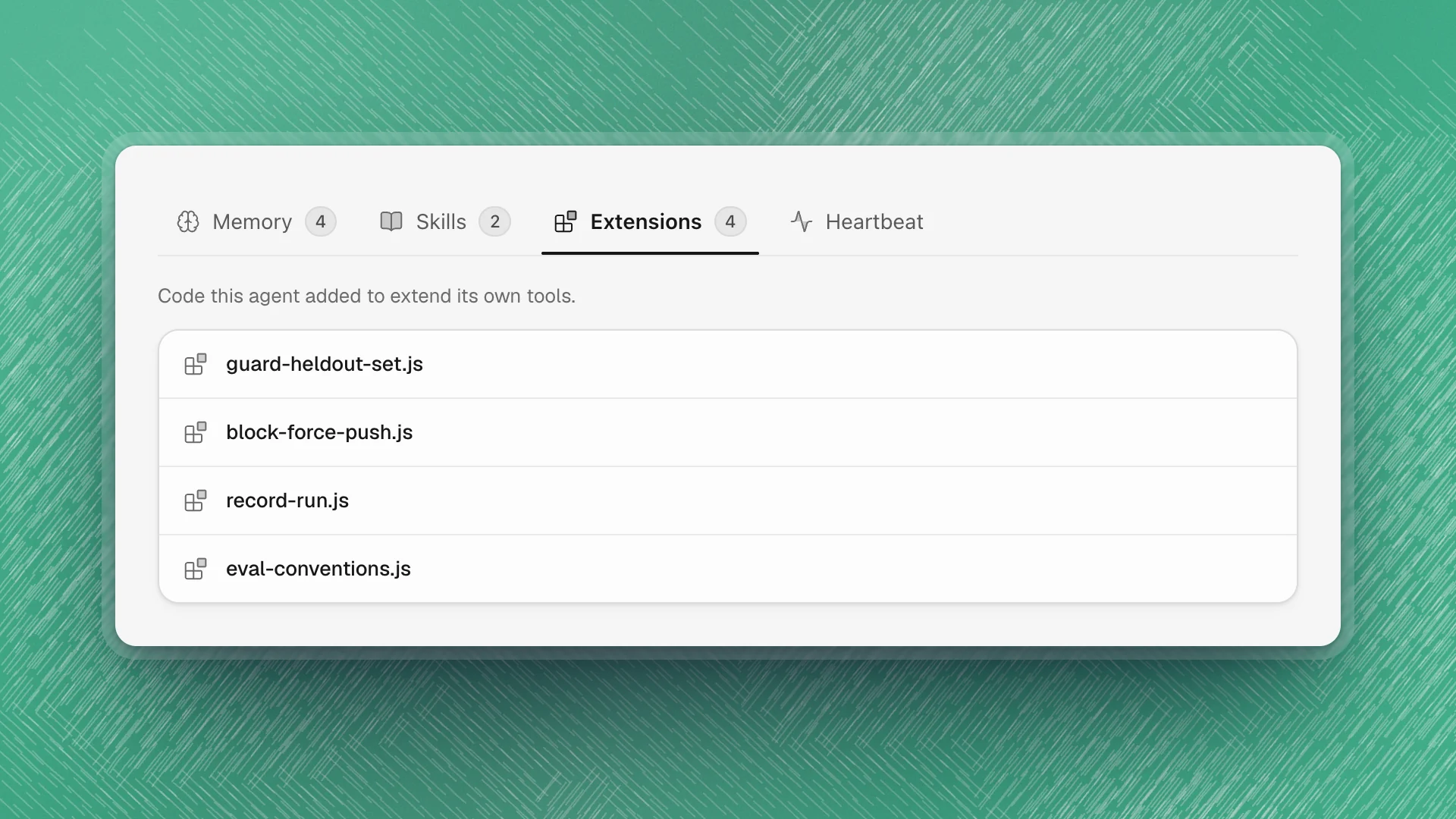
Task: Open the Memory tab
Action: coord(256,221)
